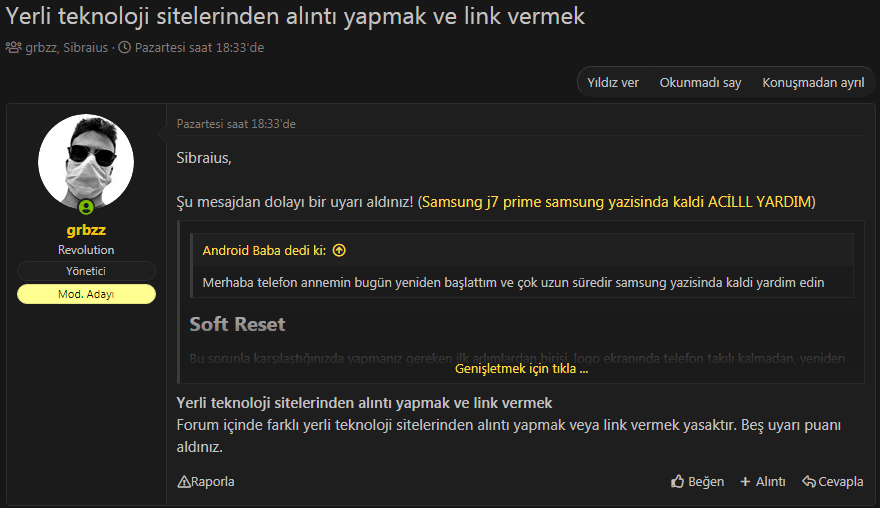This screenshot has width=880, height=508.
Task: Click the Soft Reset heading in quote
Action: coord(237,324)
